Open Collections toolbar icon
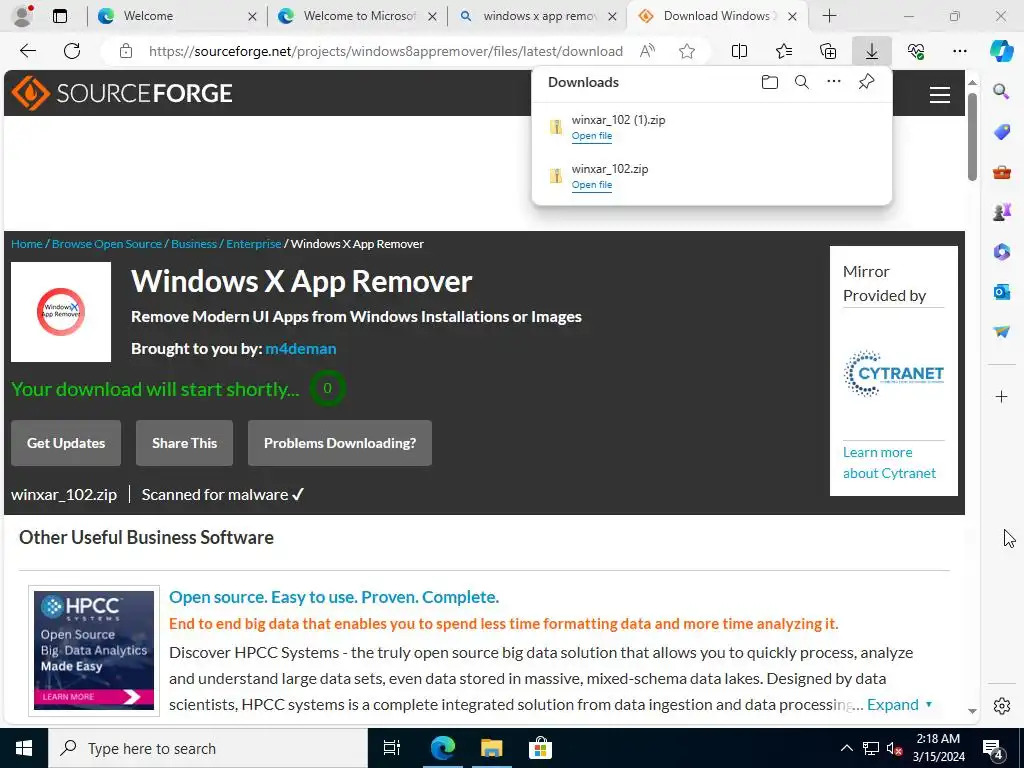1024x768 pixels. (827, 51)
